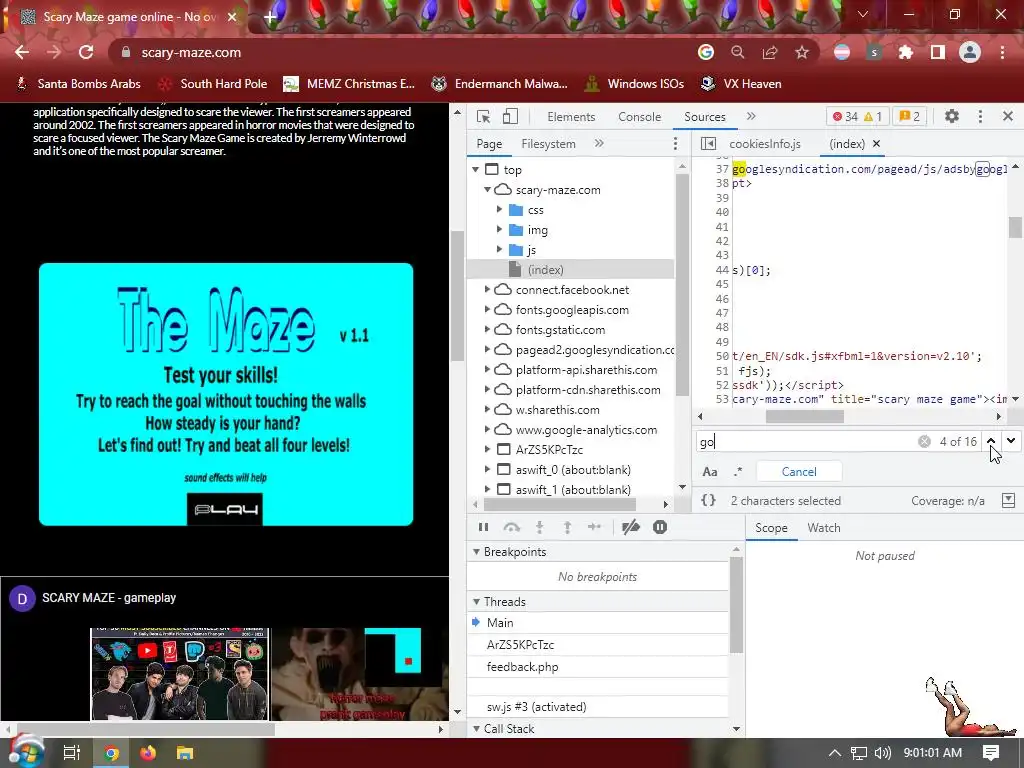This screenshot has width=1024, height=768.
Task: Open the Page navigator tab
Action: 489,144
